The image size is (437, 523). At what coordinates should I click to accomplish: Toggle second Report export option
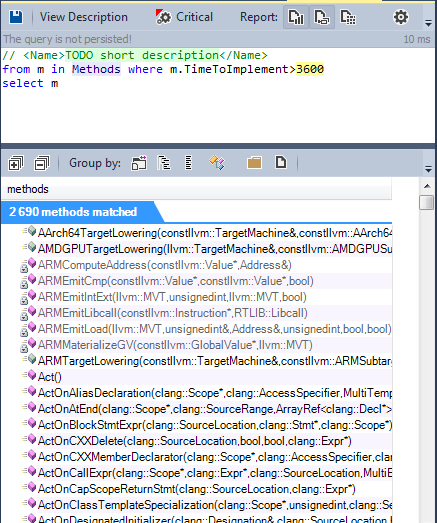pyautogui.click(x=322, y=17)
